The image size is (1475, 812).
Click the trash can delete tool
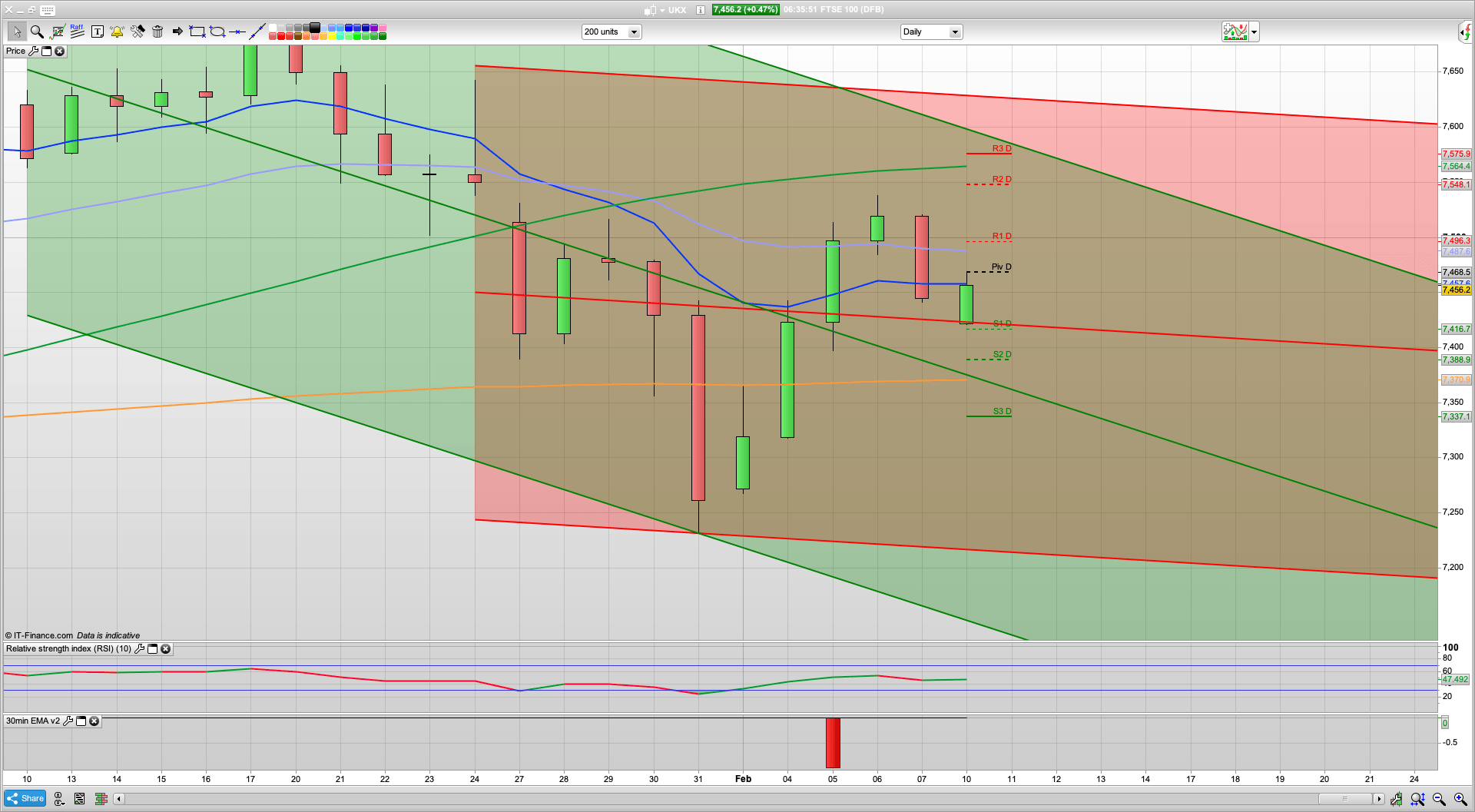pos(157,31)
